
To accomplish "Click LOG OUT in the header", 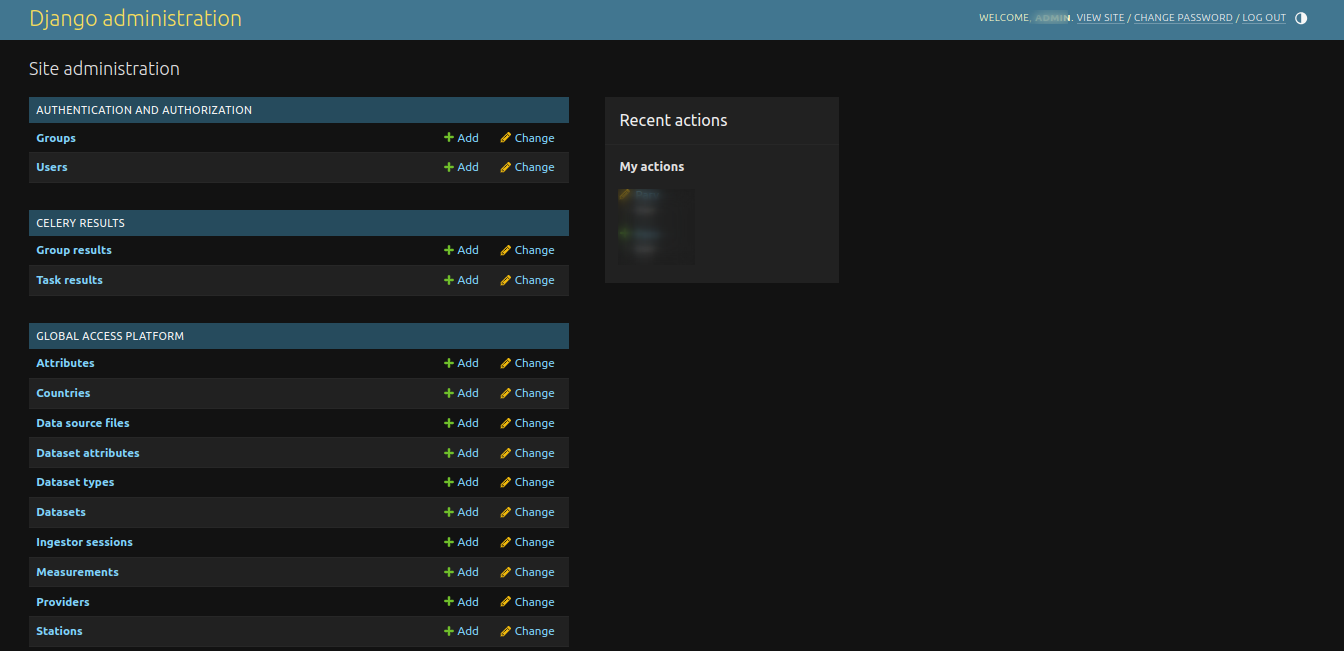I will [x=1264, y=17].
